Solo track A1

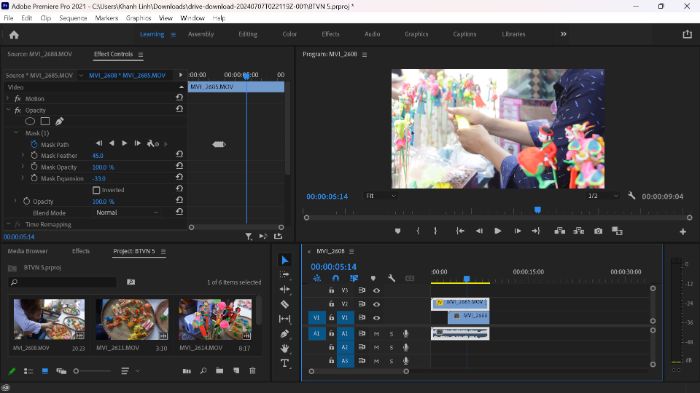(x=392, y=334)
